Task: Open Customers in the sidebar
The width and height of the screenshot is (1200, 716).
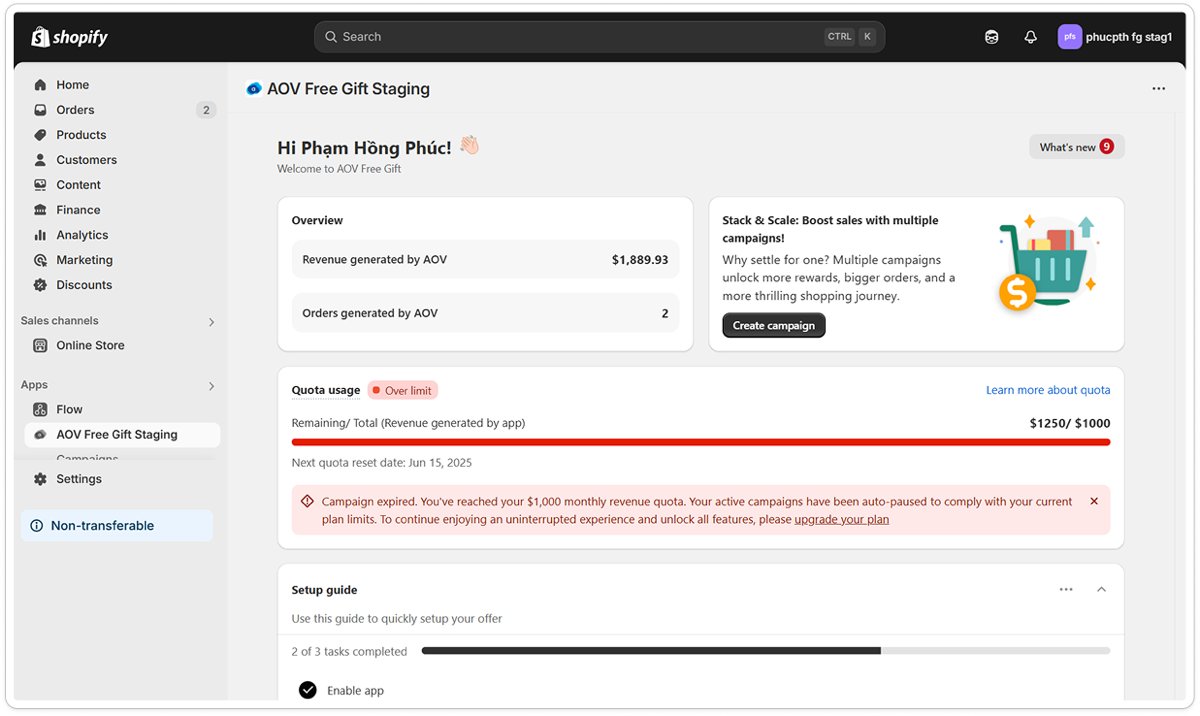Action: 86,160
